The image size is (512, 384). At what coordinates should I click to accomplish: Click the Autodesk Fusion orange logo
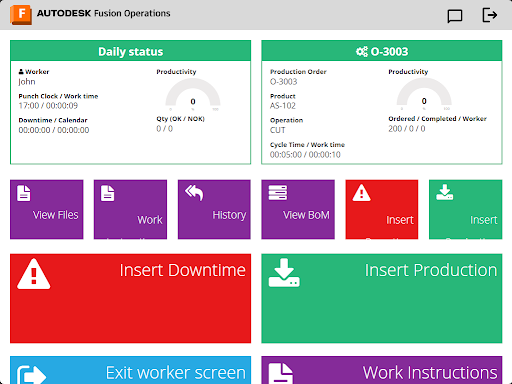coord(21,15)
